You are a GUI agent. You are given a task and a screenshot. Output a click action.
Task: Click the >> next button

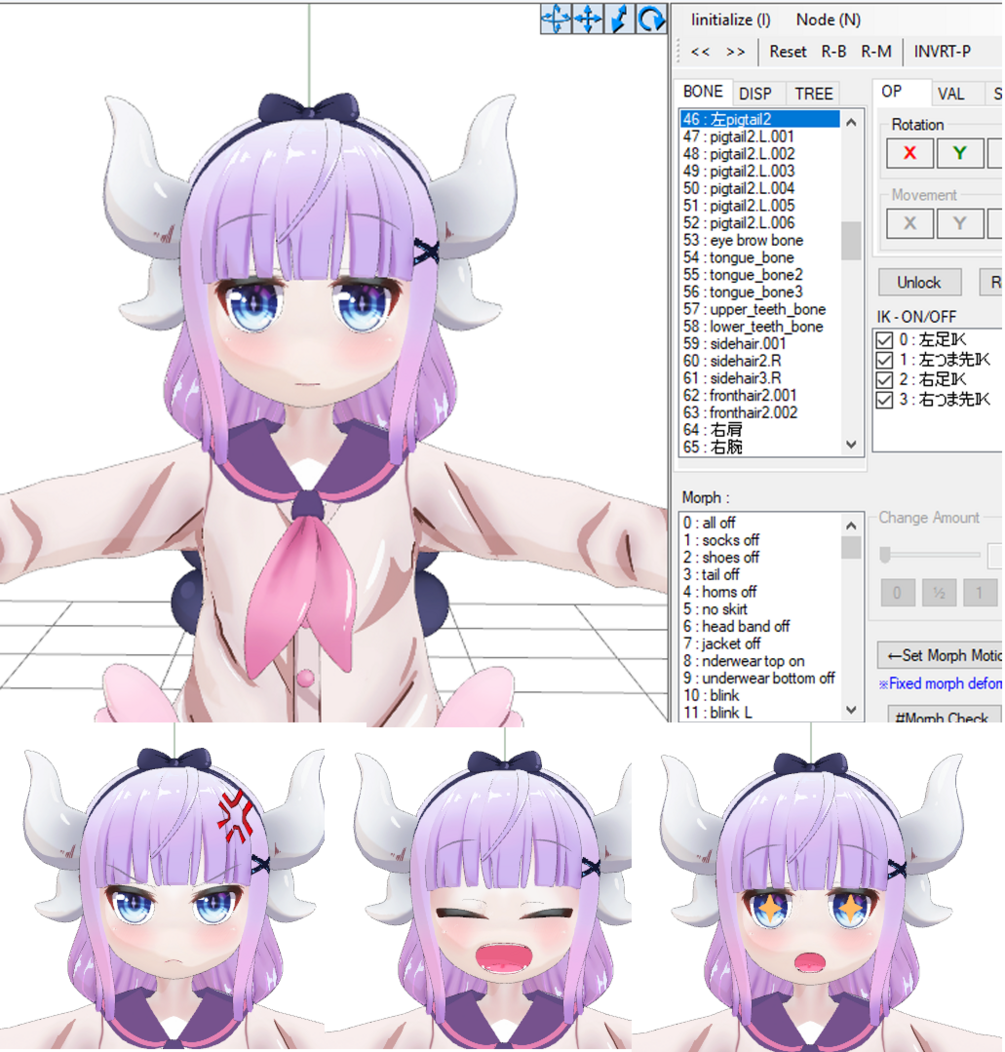(736, 52)
